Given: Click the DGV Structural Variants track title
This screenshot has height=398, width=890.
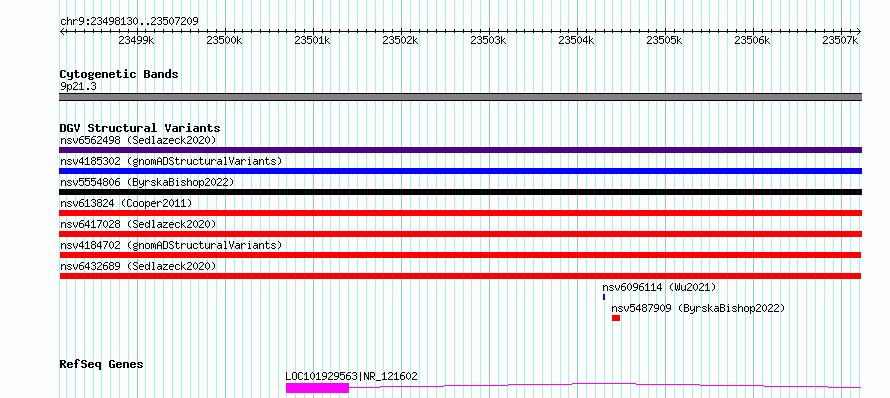Looking at the screenshot, I should click(140, 128).
